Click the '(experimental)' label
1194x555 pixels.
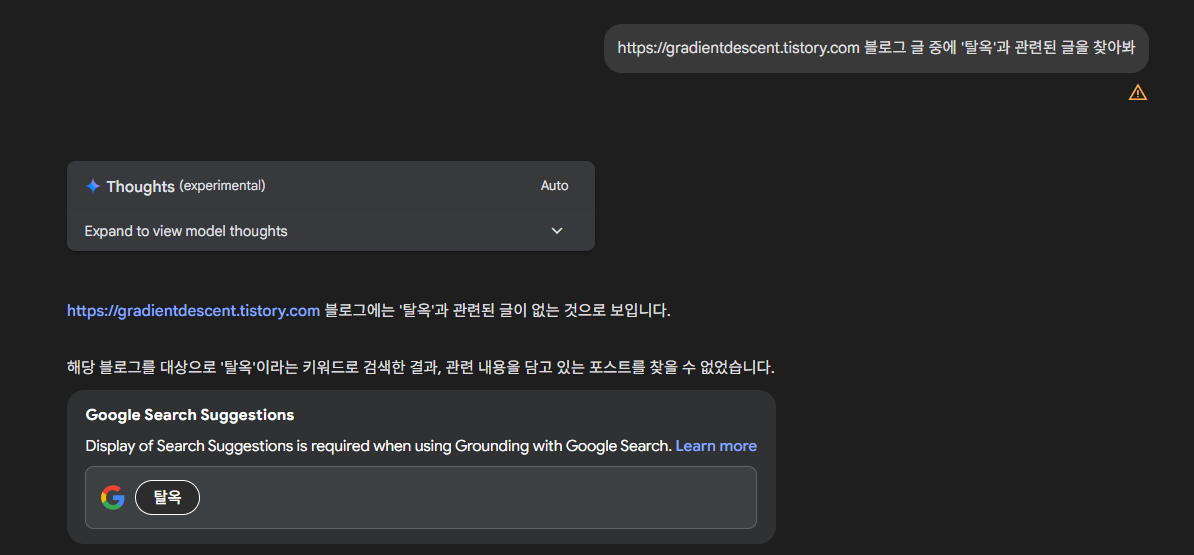coord(222,186)
